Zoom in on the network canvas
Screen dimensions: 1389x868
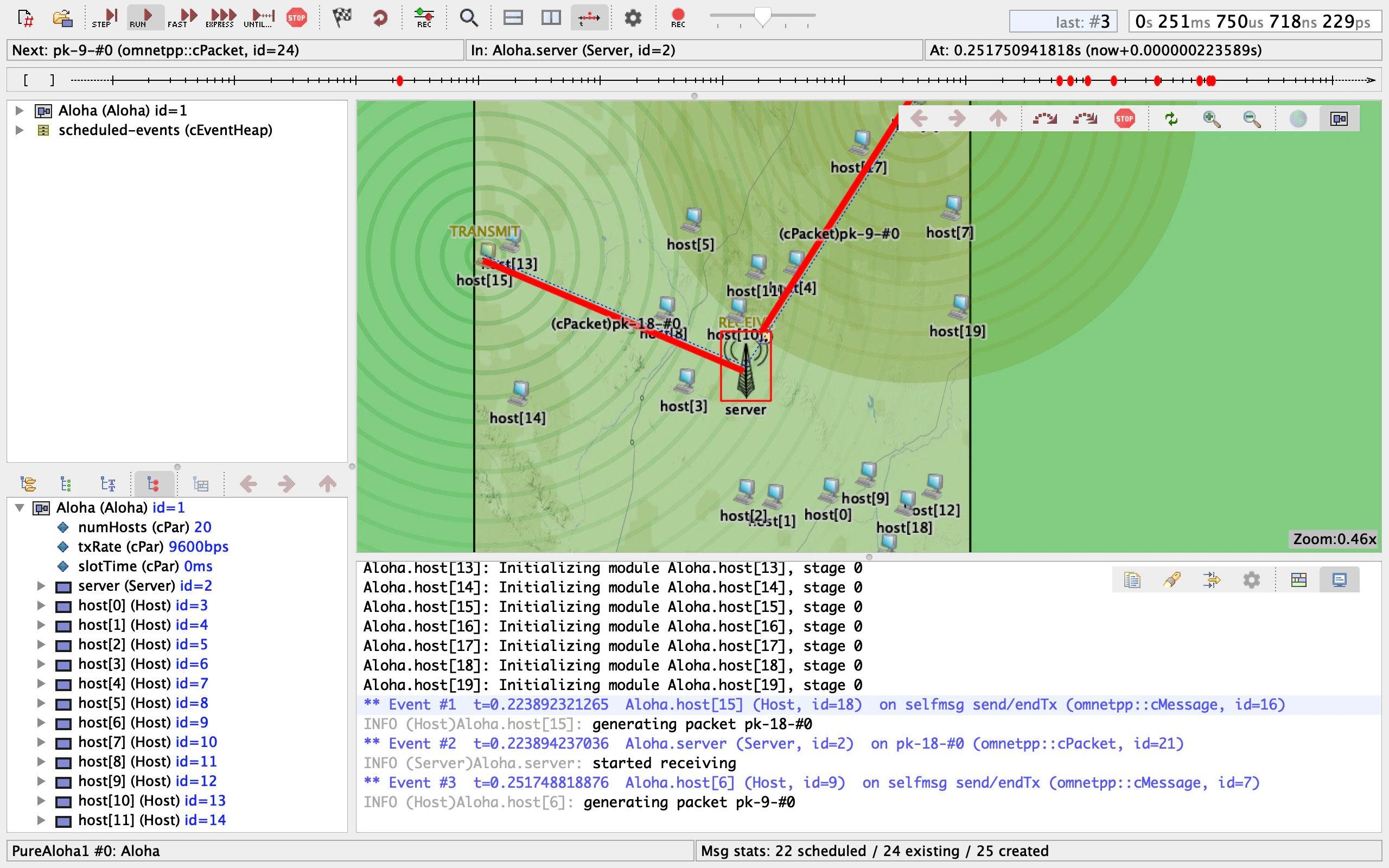1211,119
